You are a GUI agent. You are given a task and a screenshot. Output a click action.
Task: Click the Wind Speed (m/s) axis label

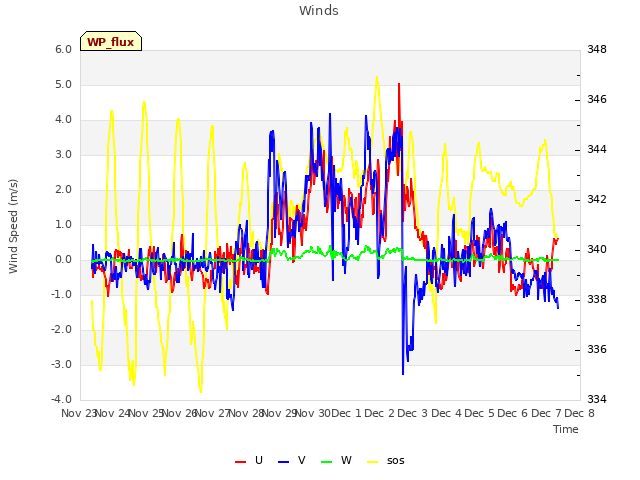13,226
